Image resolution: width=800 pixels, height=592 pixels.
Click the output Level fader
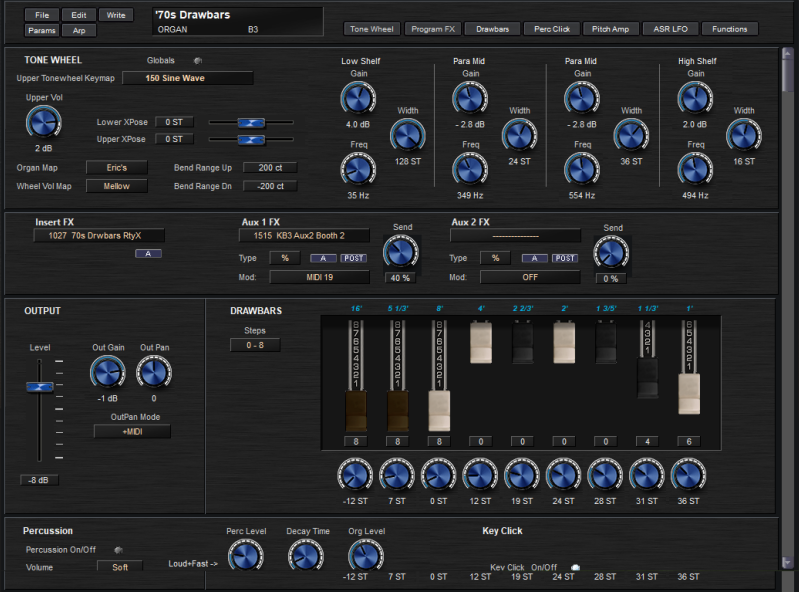pyautogui.click(x=41, y=387)
